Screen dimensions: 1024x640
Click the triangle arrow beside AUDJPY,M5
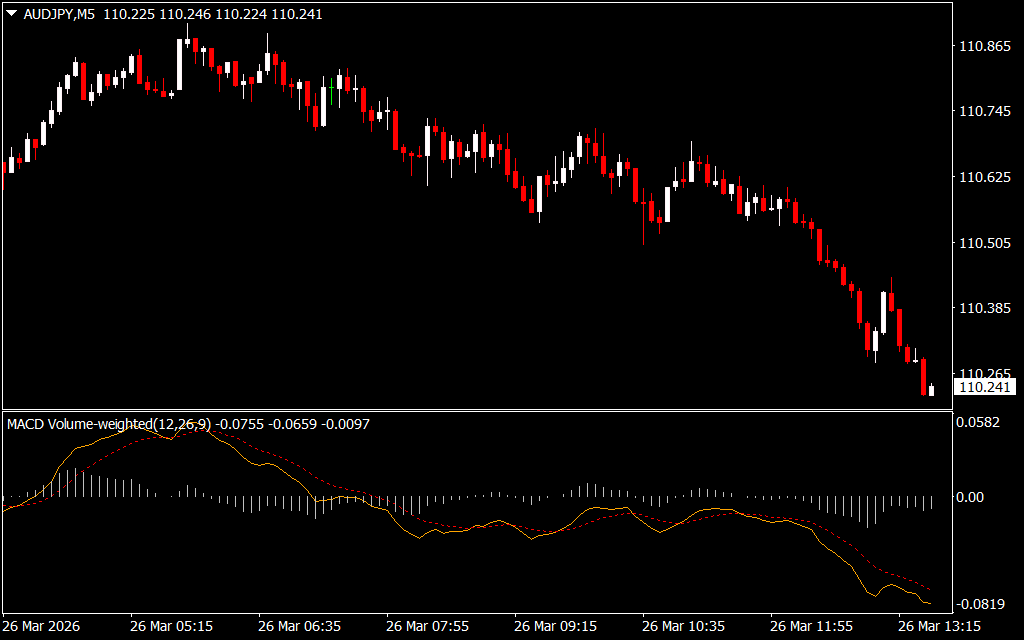click(11, 15)
